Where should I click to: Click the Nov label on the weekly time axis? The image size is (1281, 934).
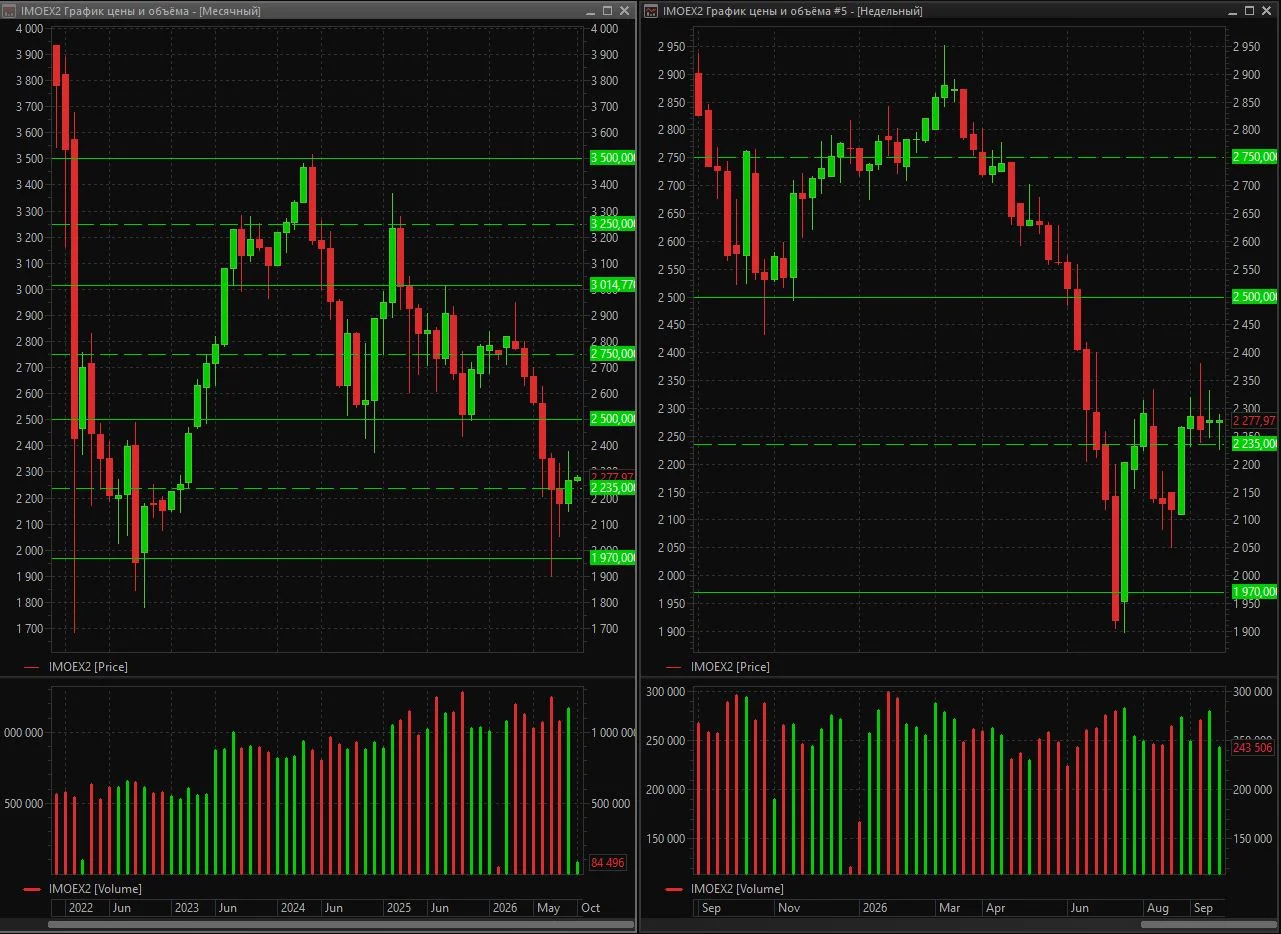click(x=790, y=908)
